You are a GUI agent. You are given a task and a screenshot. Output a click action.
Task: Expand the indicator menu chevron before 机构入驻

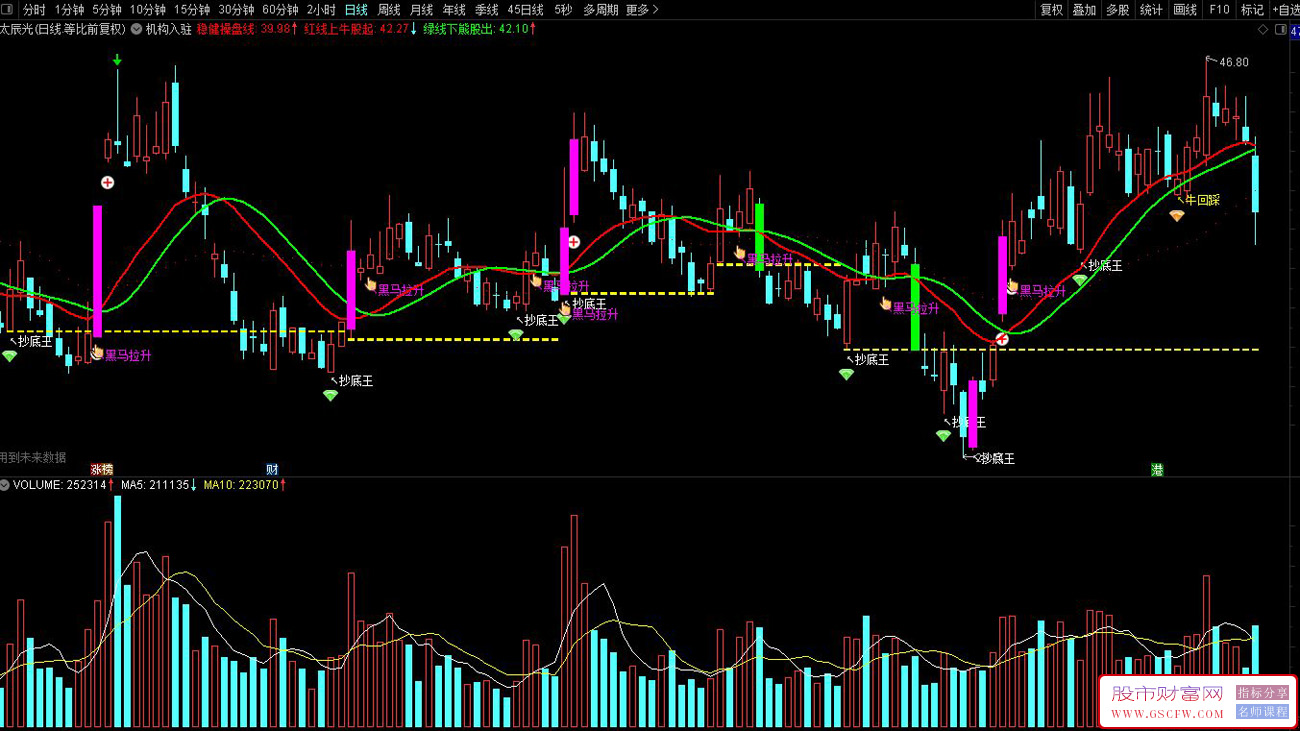(136, 29)
